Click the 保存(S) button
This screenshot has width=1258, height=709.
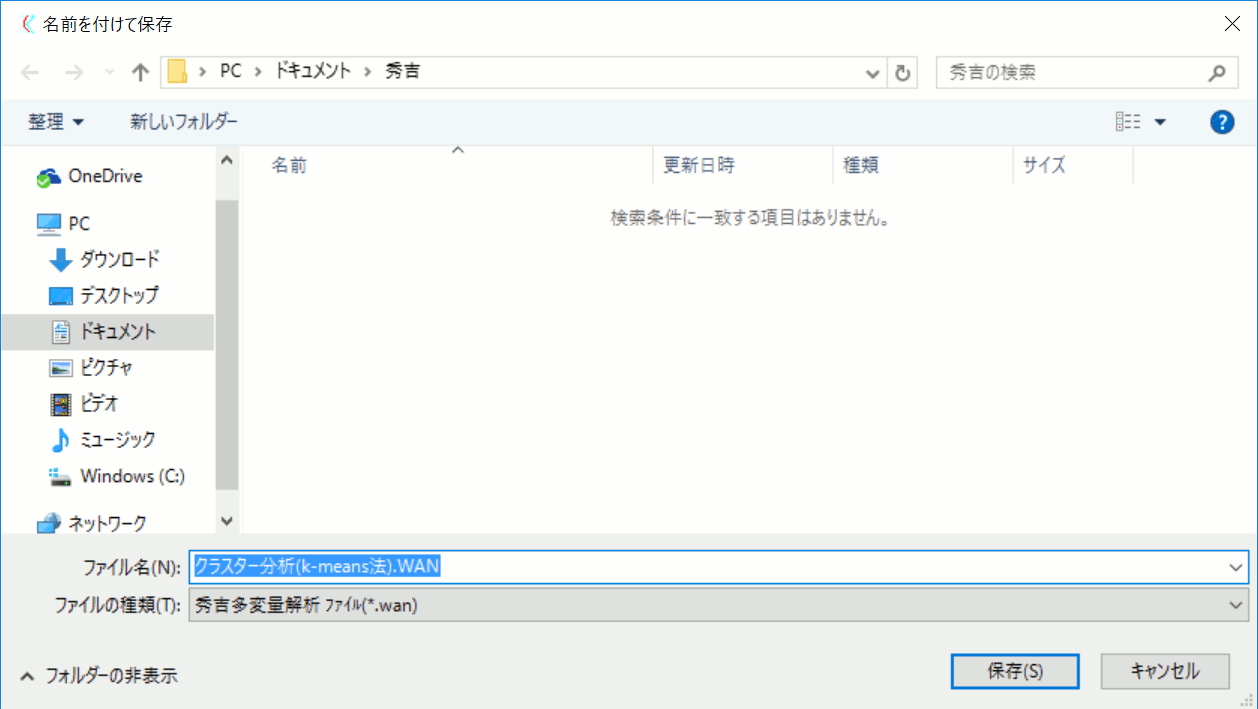[1015, 671]
